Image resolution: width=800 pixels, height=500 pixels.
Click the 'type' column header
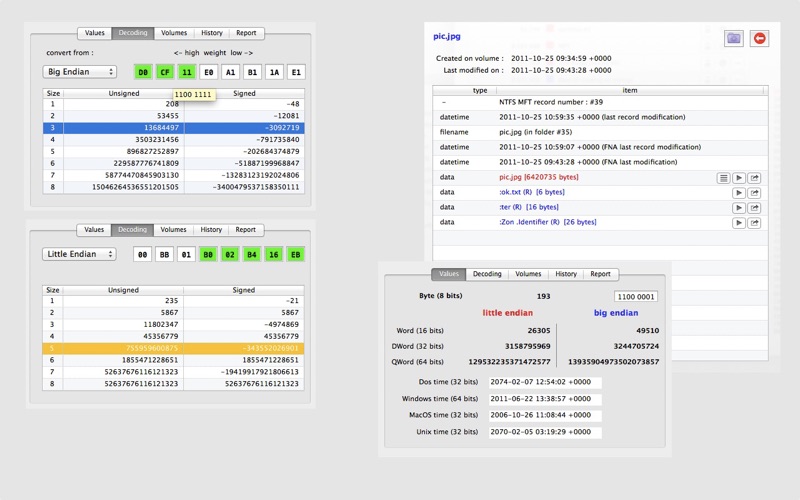(480, 90)
